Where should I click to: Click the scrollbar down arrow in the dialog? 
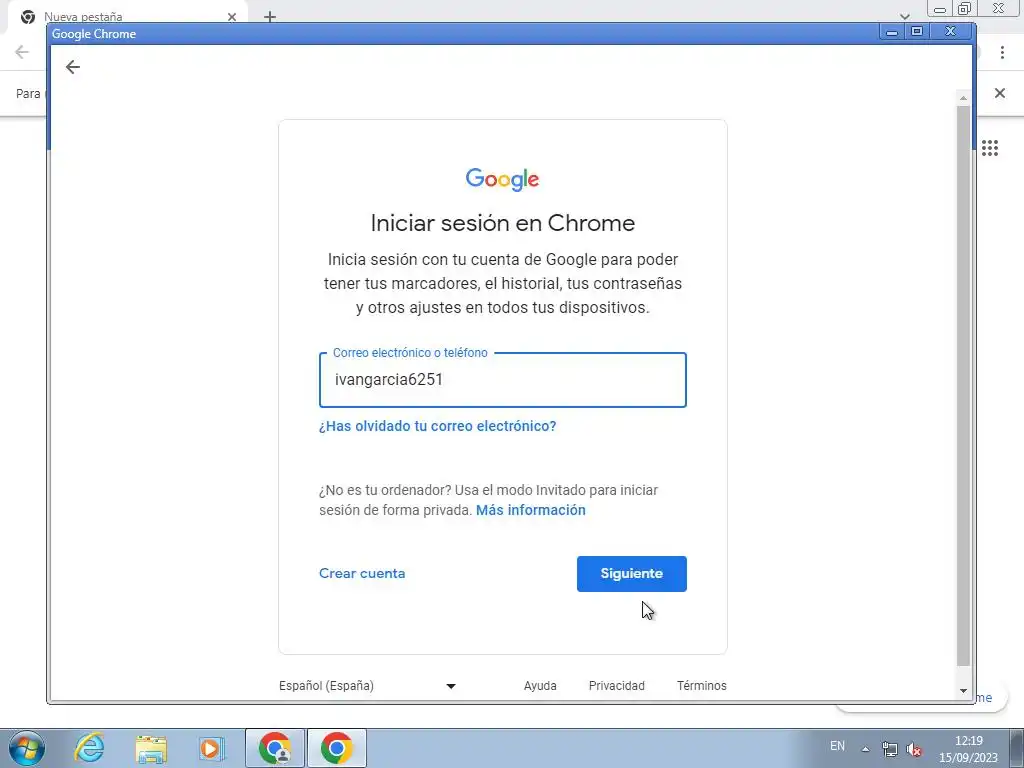pos(963,691)
